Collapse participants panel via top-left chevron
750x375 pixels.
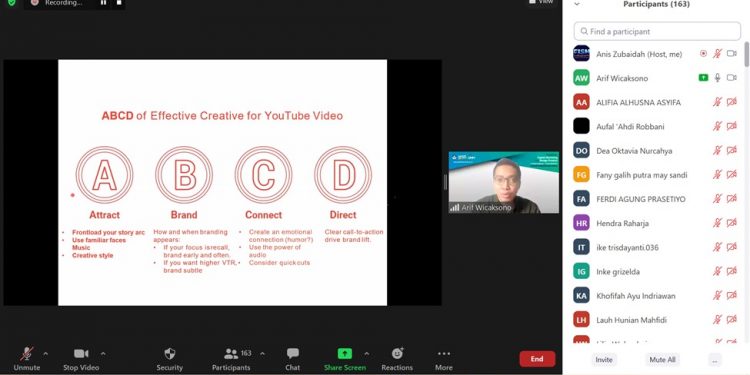point(577,4)
